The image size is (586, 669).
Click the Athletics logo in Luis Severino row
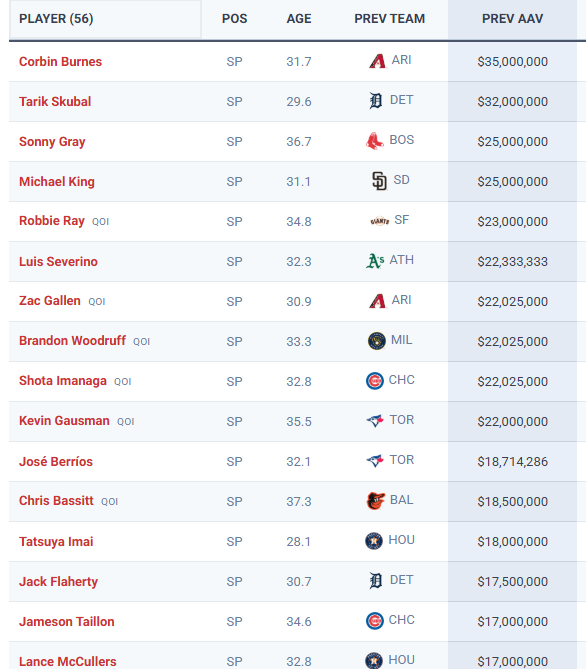pos(375,261)
